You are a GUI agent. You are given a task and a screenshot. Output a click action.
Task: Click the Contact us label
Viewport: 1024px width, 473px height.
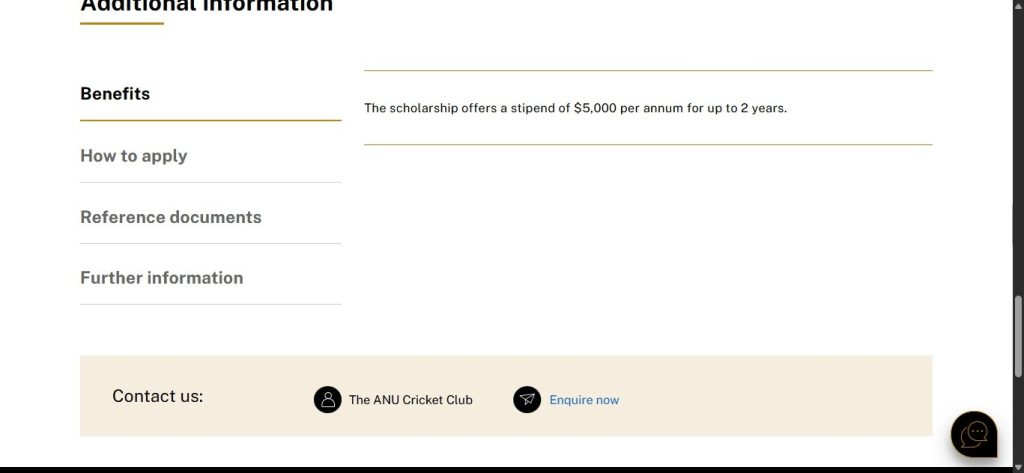[157, 396]
